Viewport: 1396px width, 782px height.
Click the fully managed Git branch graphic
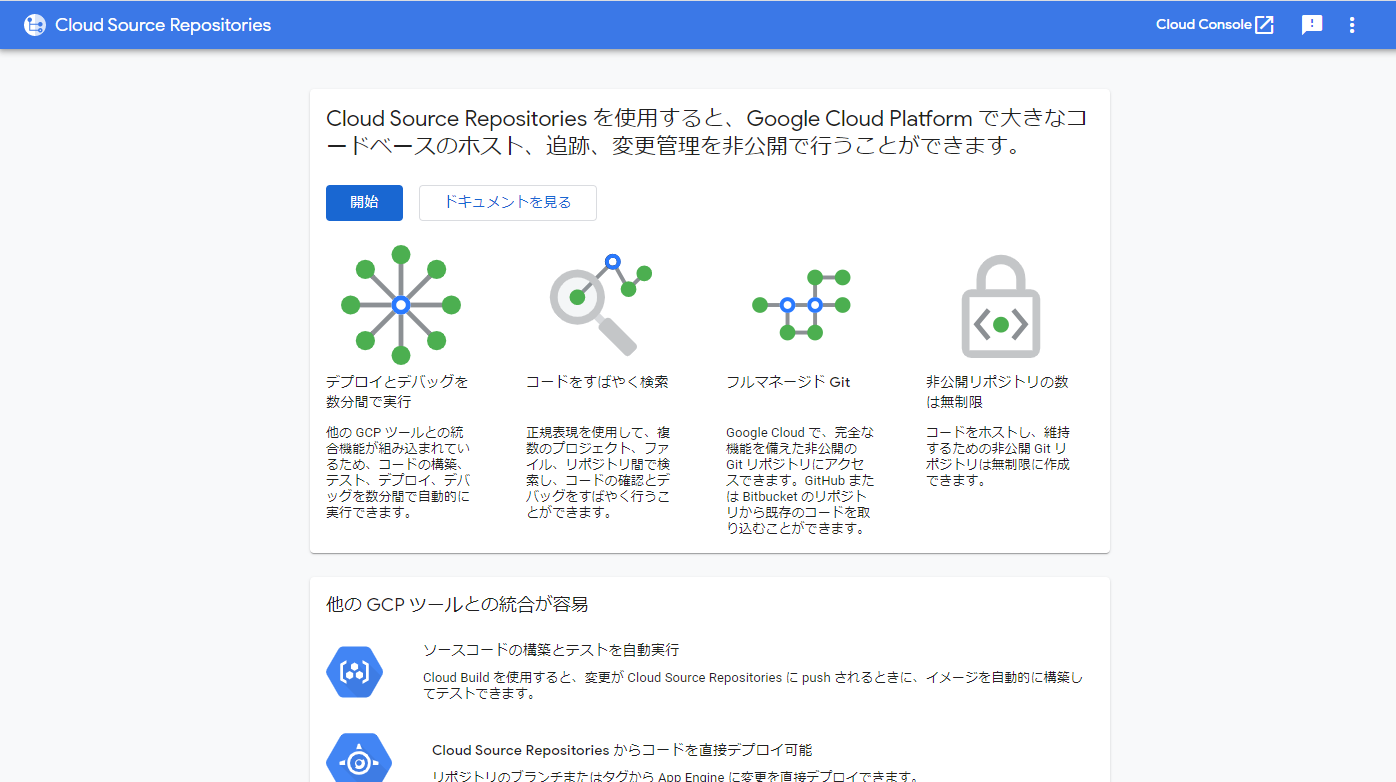click(x=801, y=304)
